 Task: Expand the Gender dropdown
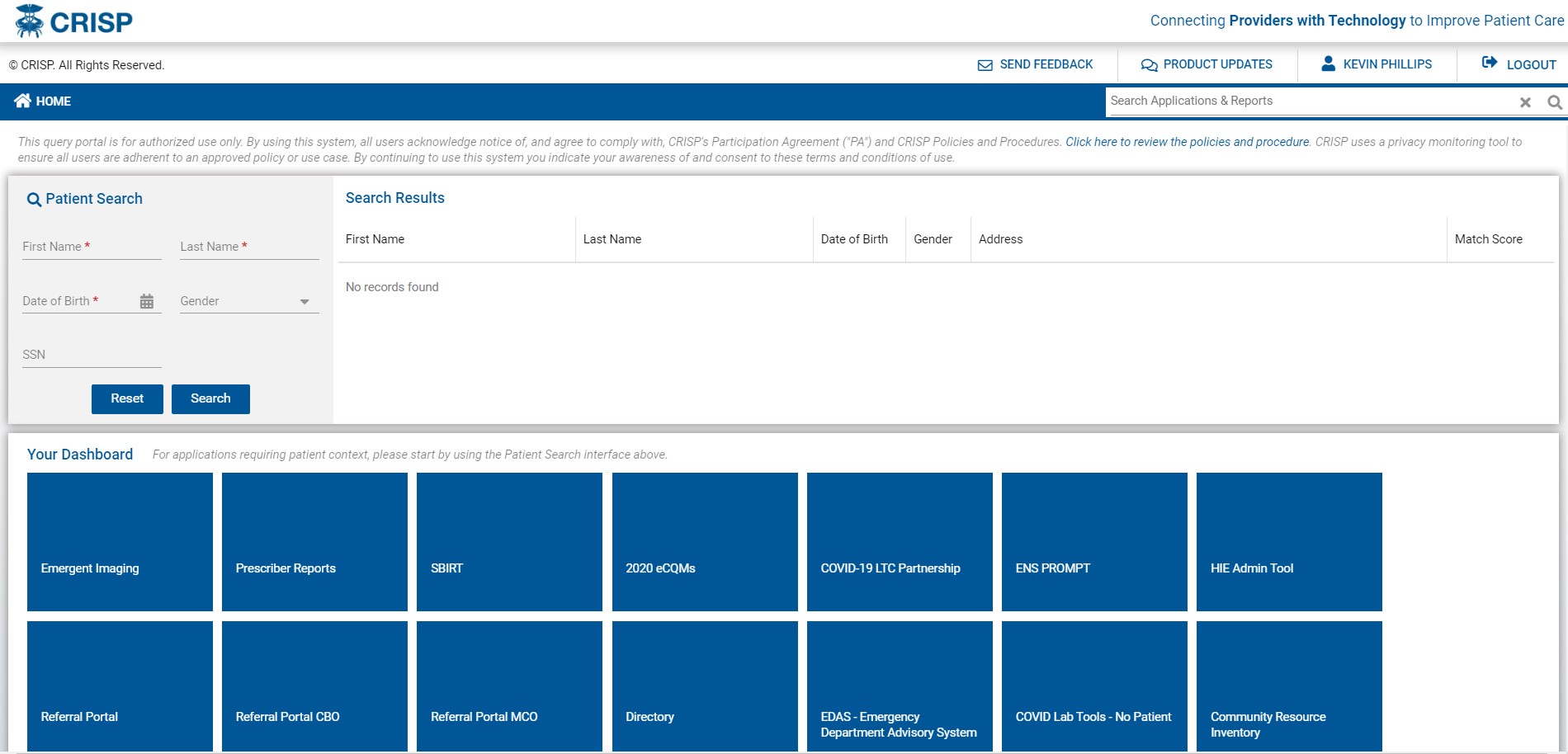(x=305, y=302)
